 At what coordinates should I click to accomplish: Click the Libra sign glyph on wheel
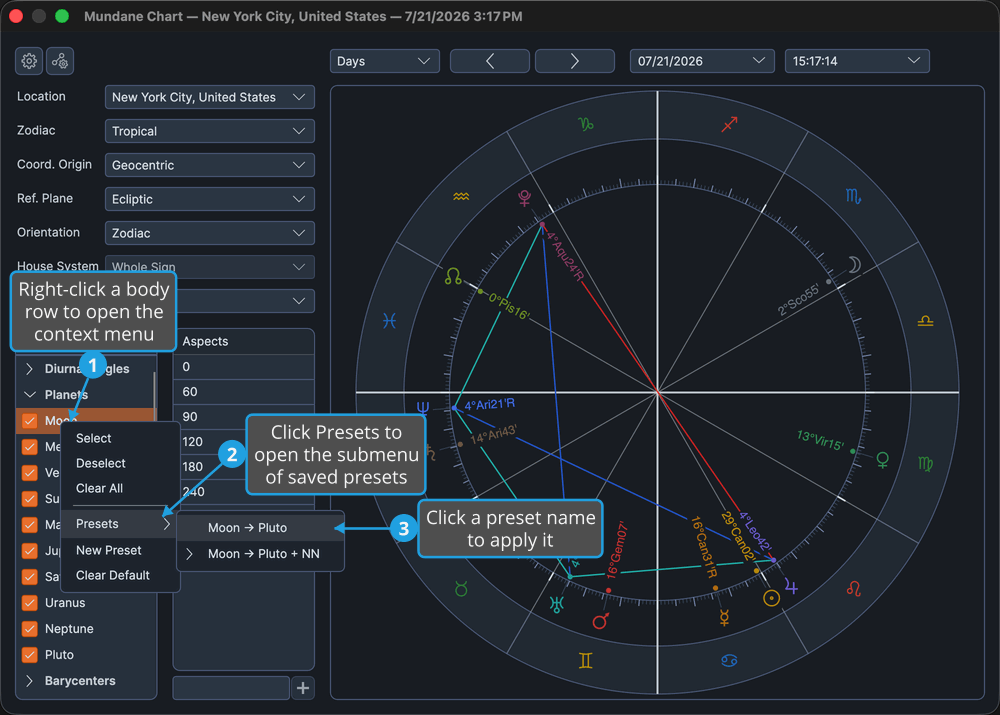tap(925, 321)
